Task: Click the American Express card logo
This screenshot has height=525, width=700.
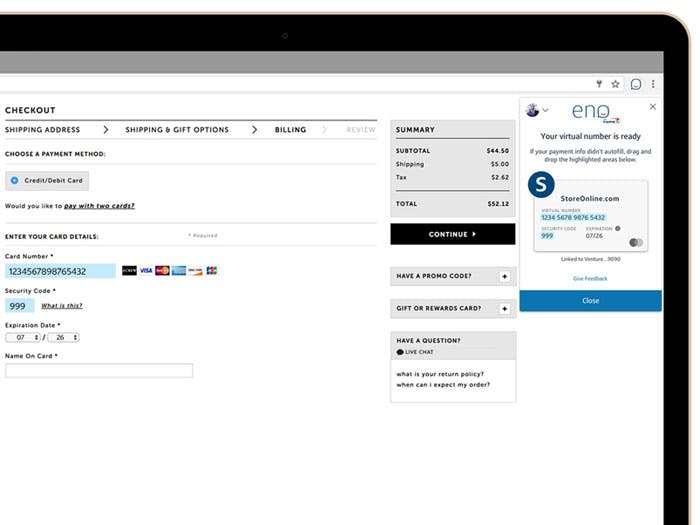Action: [179, 271]
